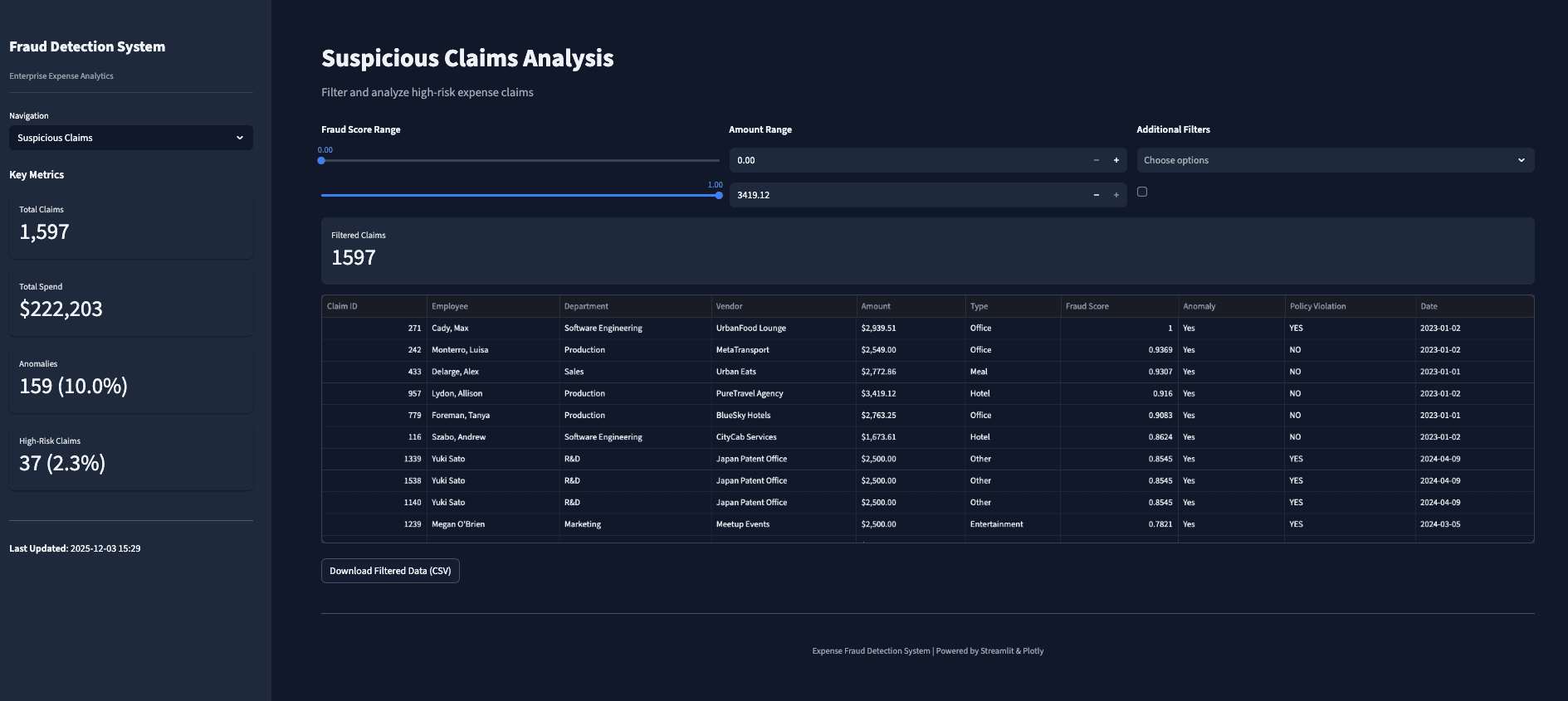Click the minimum amount input field 0.00
Screen dimensions: 1568x701
(x=907, y=160)
